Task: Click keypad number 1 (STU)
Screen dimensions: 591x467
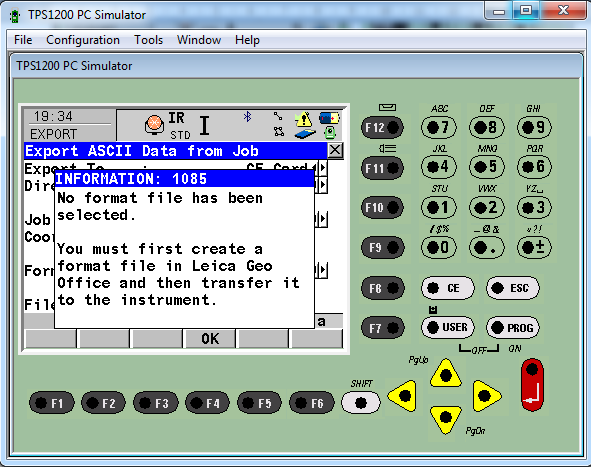Action: pyautogui.click(x=439, y=207)
